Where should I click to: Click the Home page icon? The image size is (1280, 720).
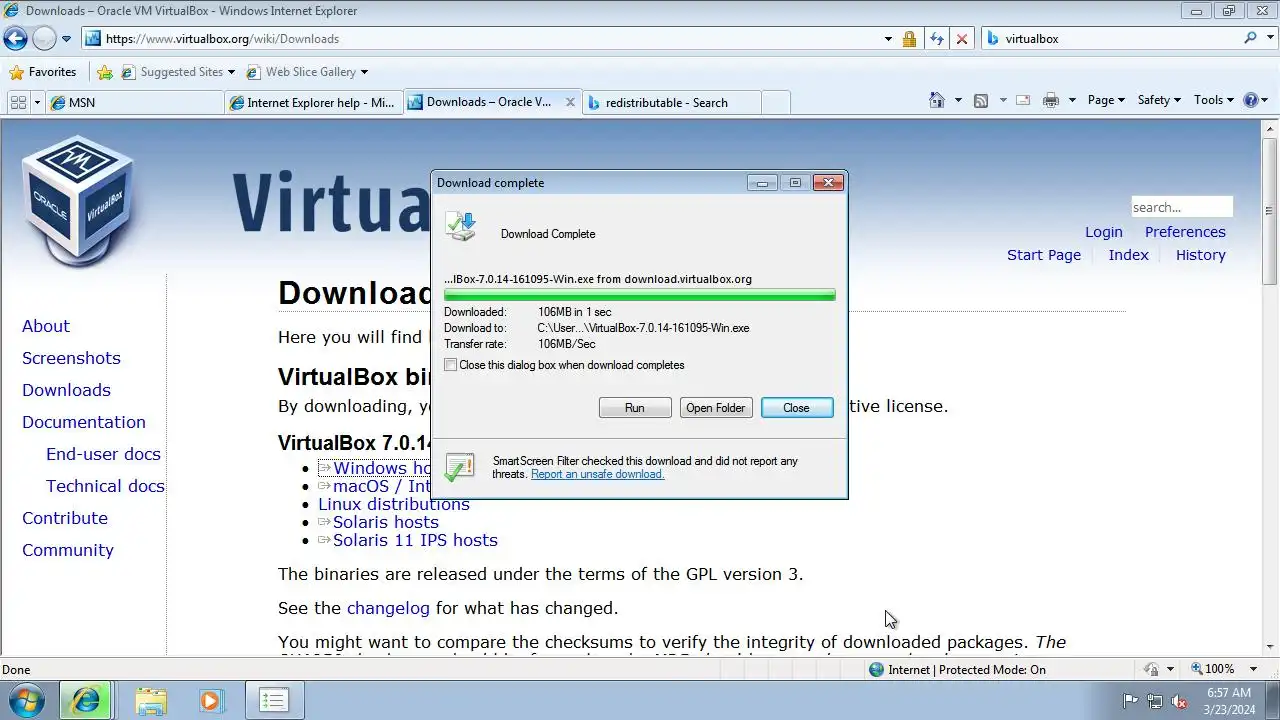pyautogui.click(x=937, y=100)
